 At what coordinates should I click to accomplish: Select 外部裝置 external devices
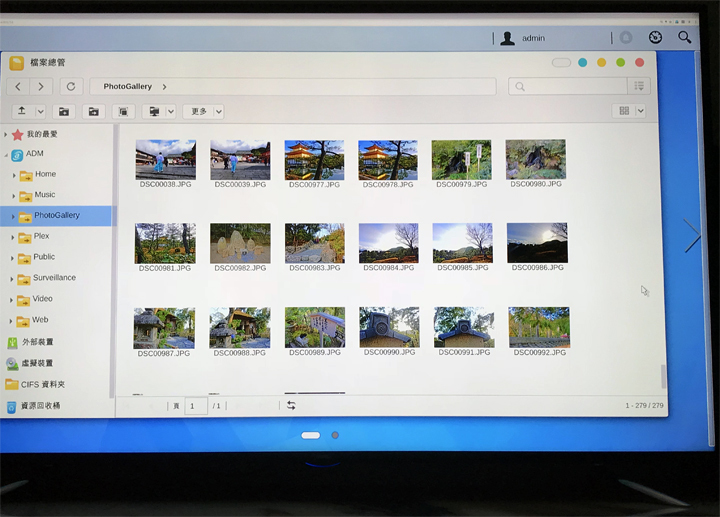point(38,342)
